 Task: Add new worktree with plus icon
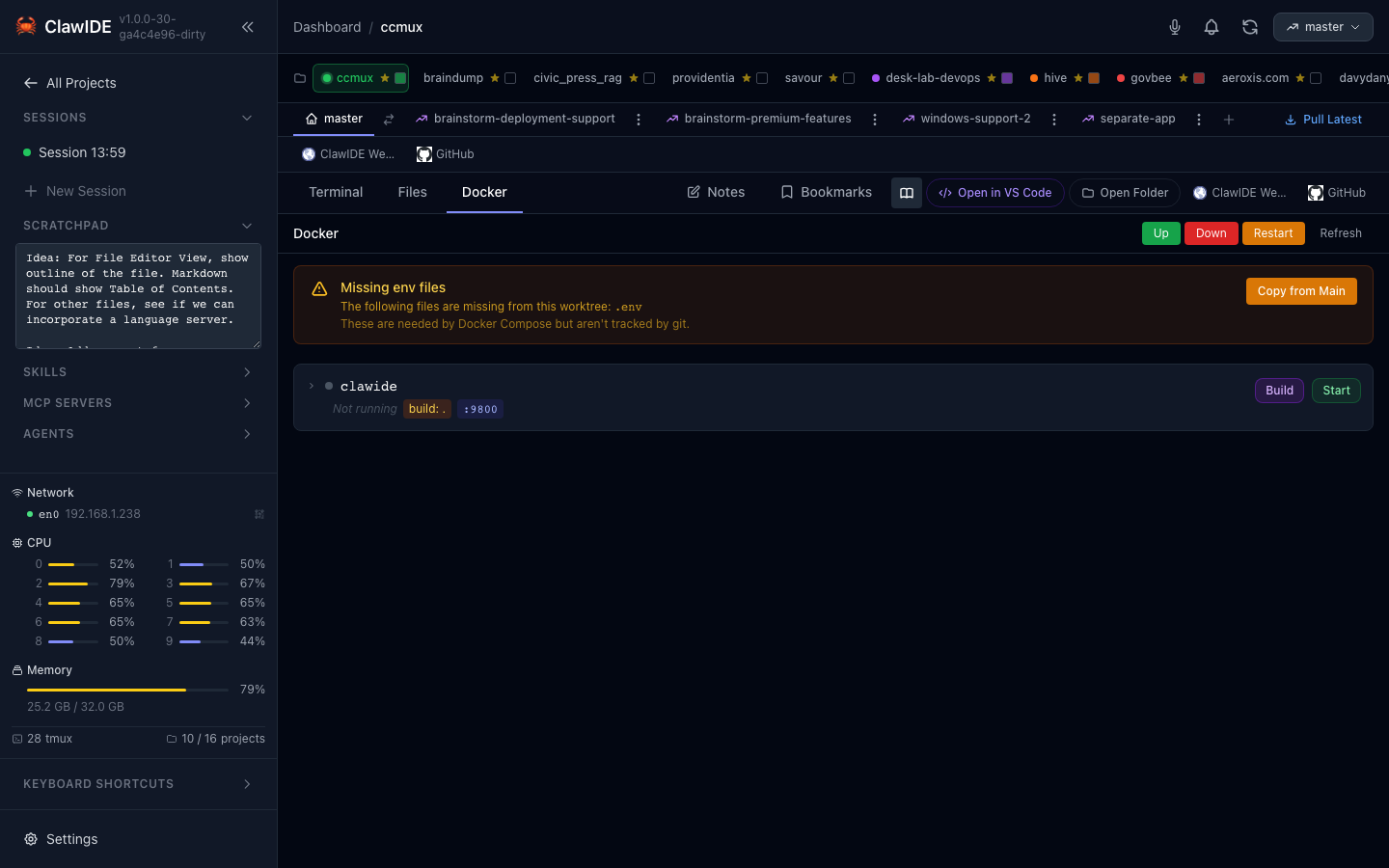1228,120
